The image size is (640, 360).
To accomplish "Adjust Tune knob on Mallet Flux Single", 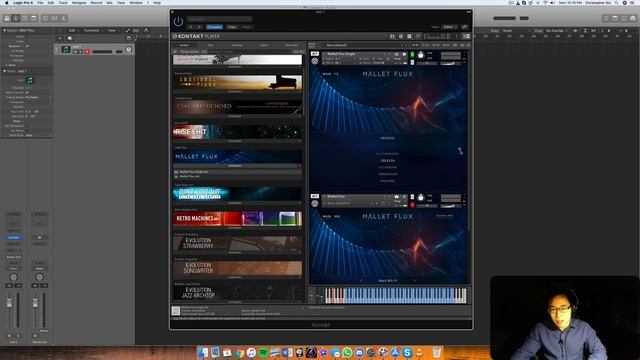I will [421, 55].
